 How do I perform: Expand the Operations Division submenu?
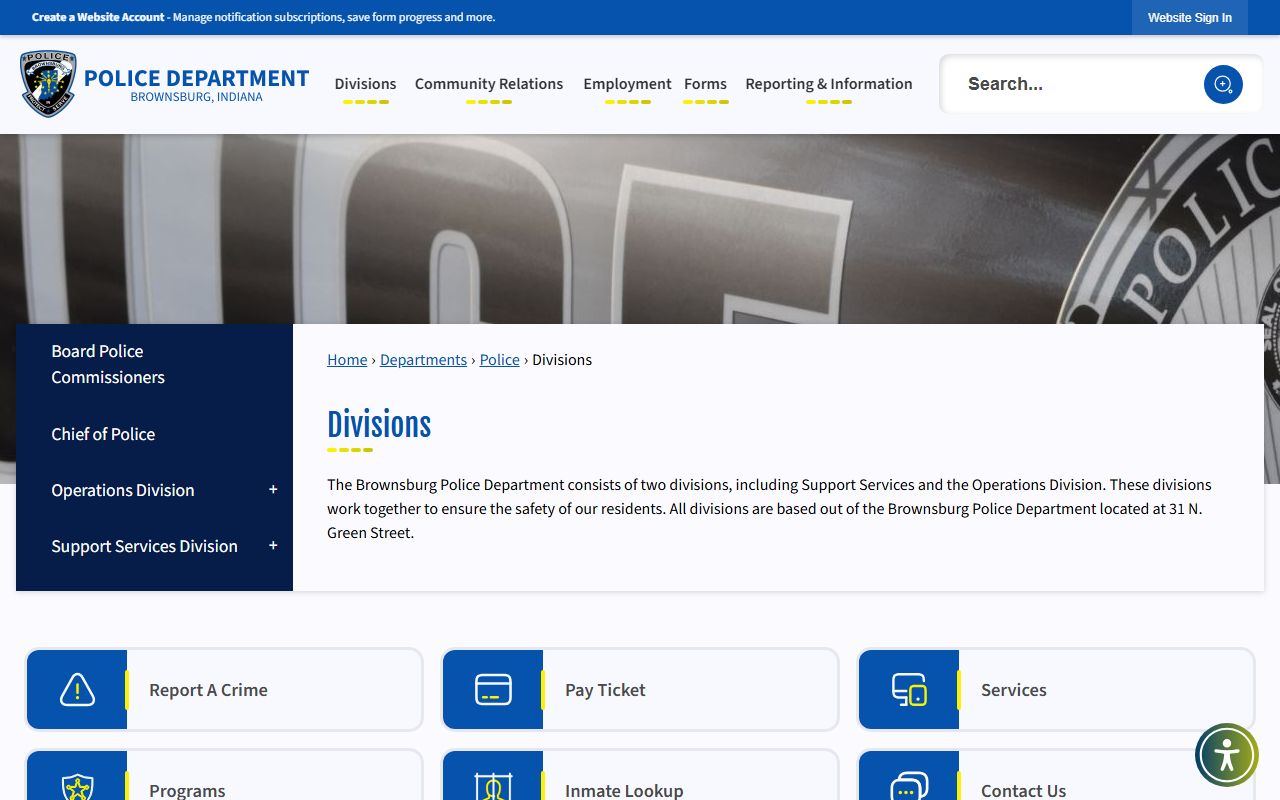pos(273,490)
